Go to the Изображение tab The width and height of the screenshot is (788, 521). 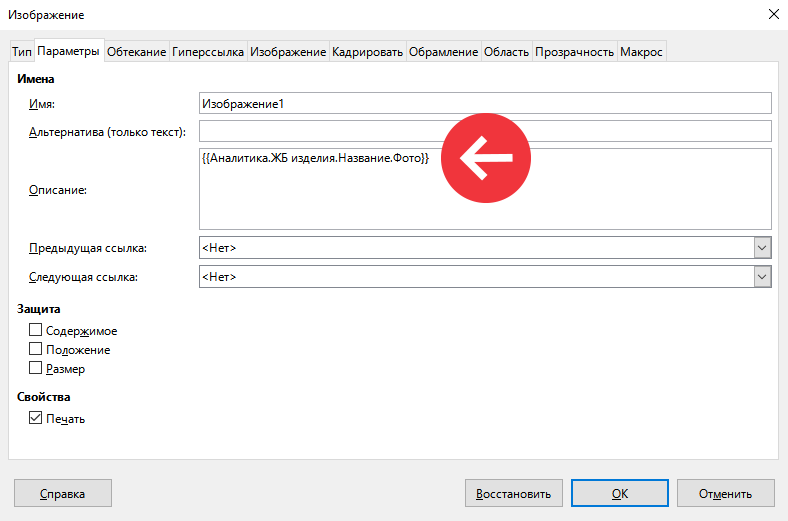(288, 52)
